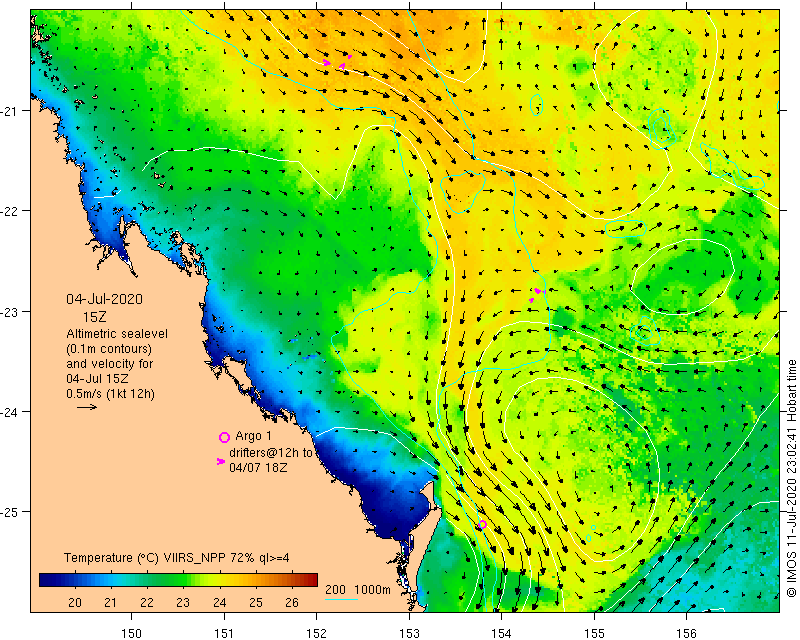Viewport: 800px width, 640px height.
Task: Click the '151' longitude axis label
Action: 224,634
